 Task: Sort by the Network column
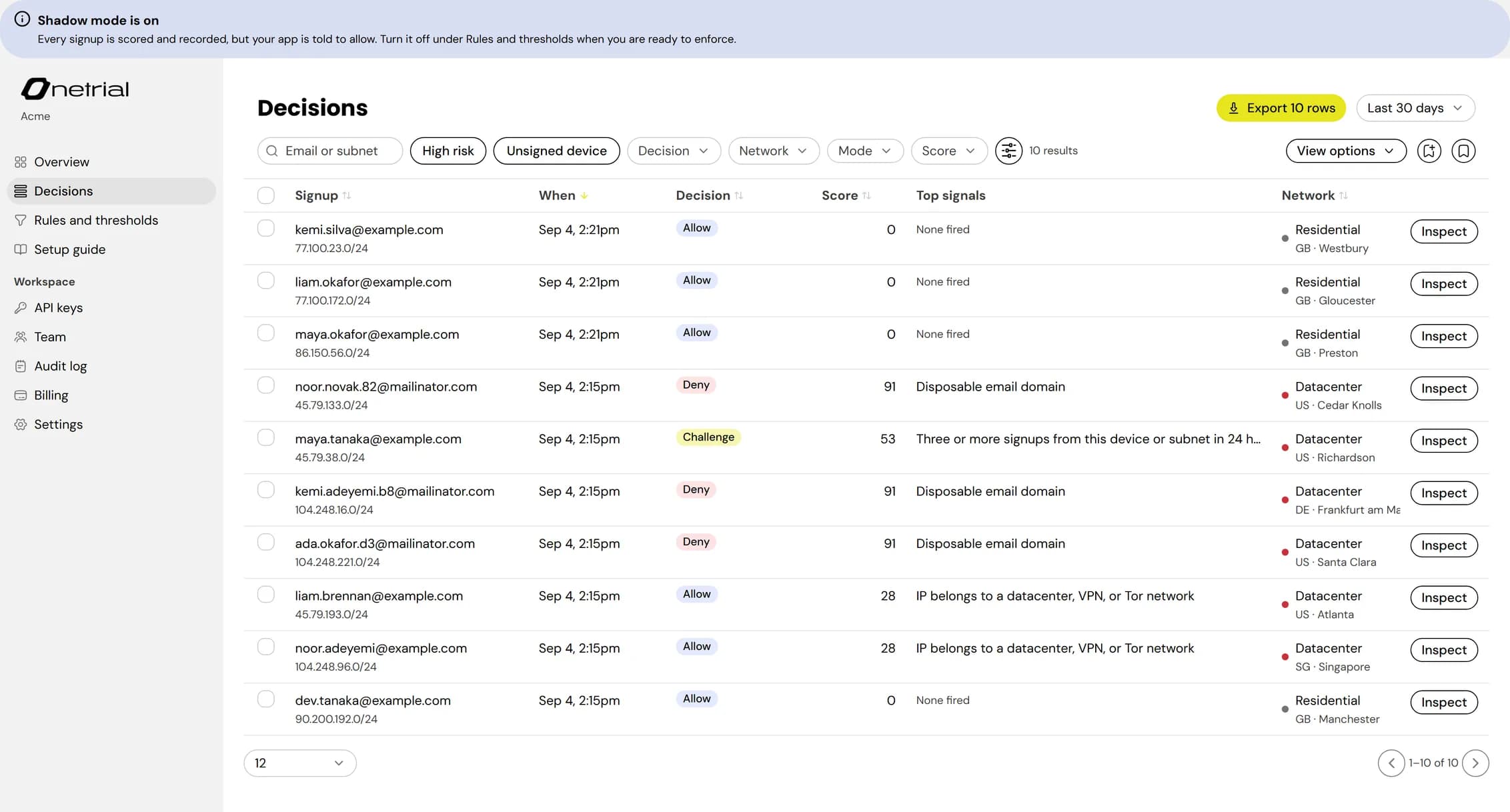pos(1315,195)
